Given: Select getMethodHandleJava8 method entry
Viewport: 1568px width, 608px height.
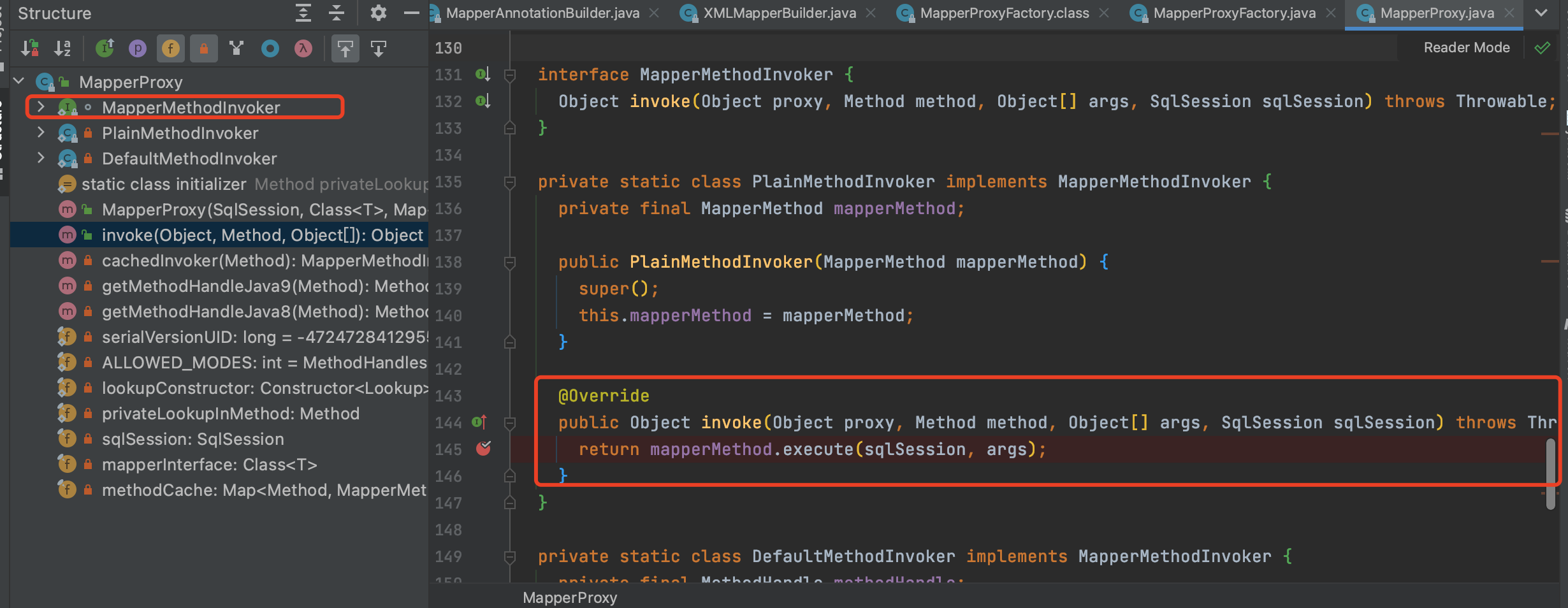Looking at the screenshot, I should pyautogui.click(x=219, y=312).
